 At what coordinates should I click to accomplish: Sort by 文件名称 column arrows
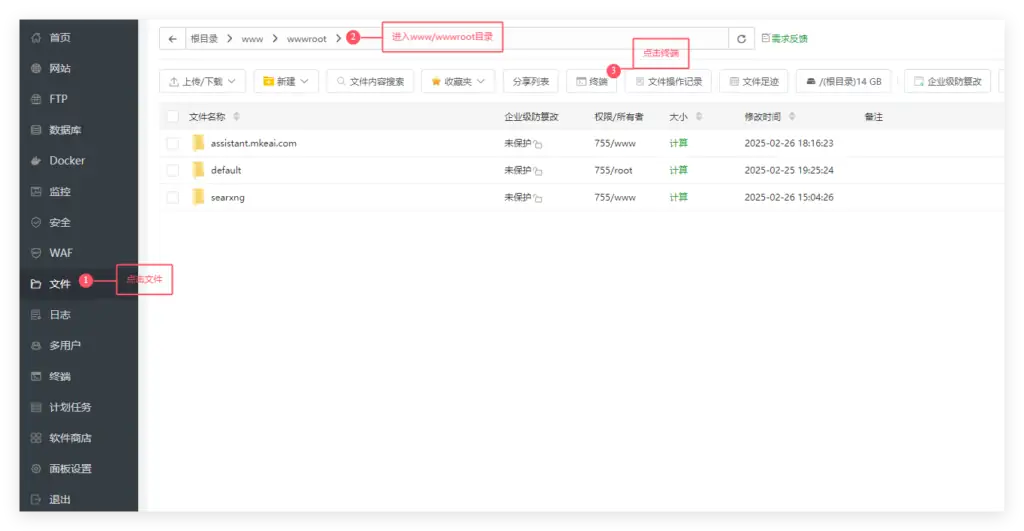[236, 117]
